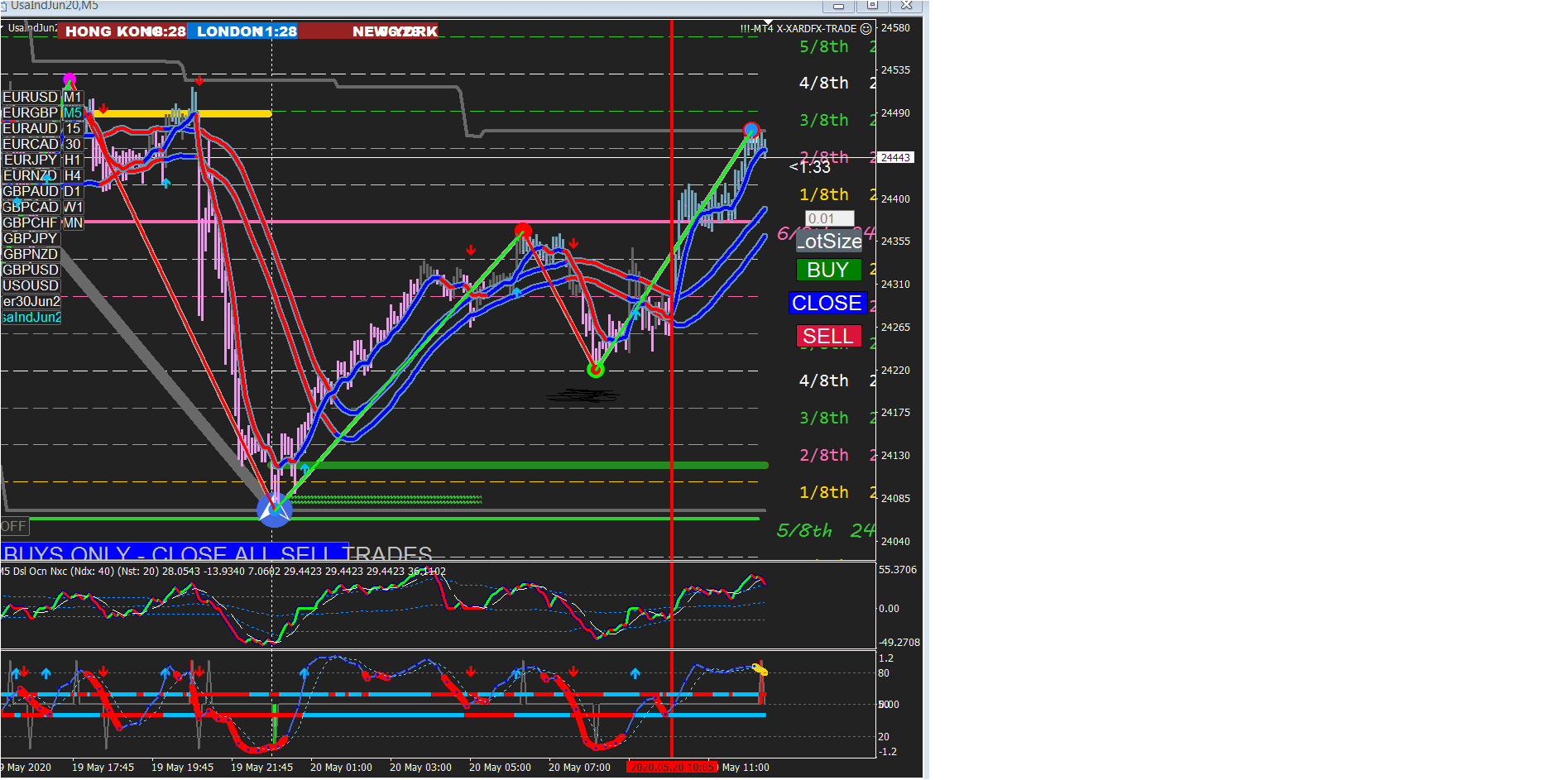The width and height of the screenshot is (1568, 780).
Task: Click the 19 May 21:45 time label
Action: tap(261, 767)
